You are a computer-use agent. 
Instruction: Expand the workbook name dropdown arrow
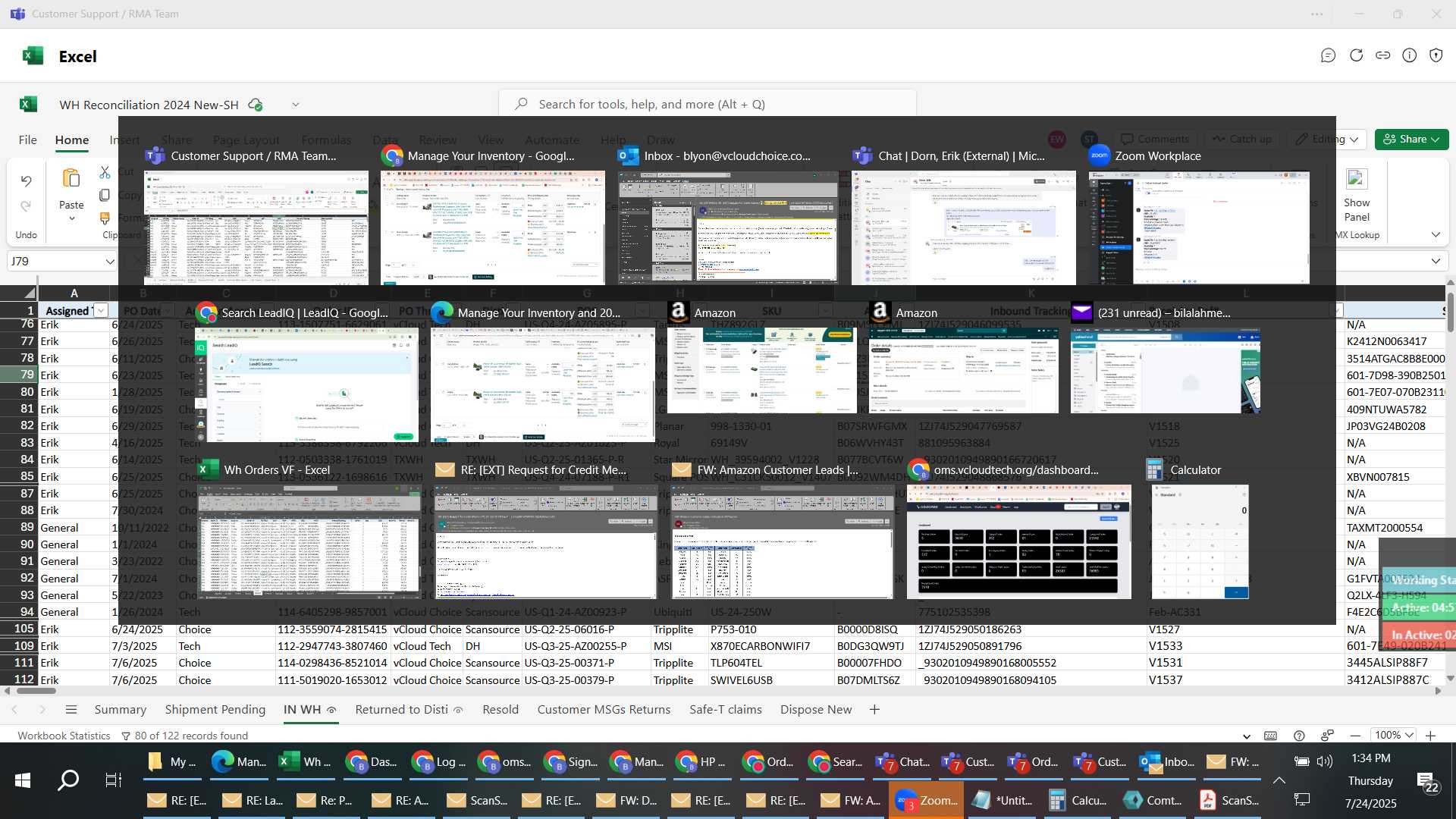[x=296, y=105]
